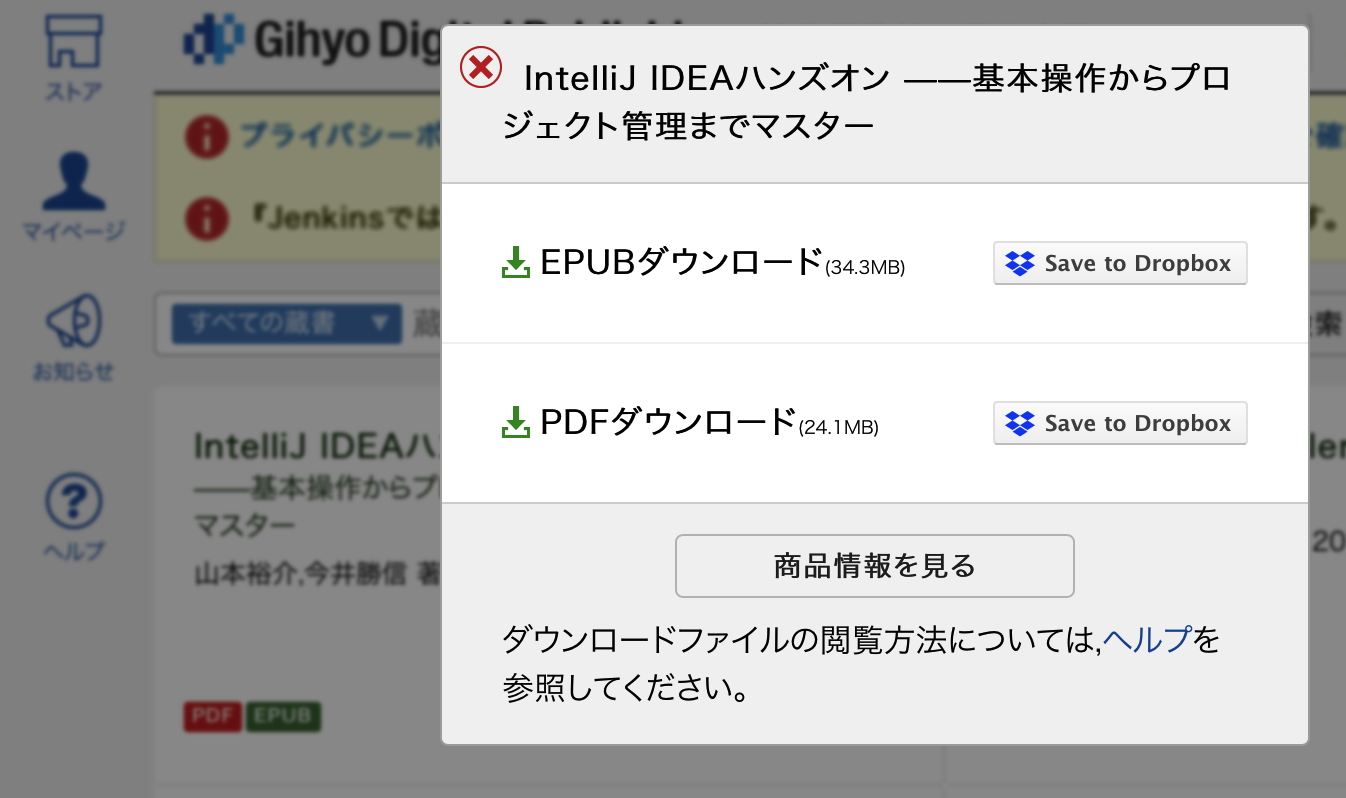Go to My Page (マイページ) icon
This screenshot has width=1346, height=798.
[74, 195]
